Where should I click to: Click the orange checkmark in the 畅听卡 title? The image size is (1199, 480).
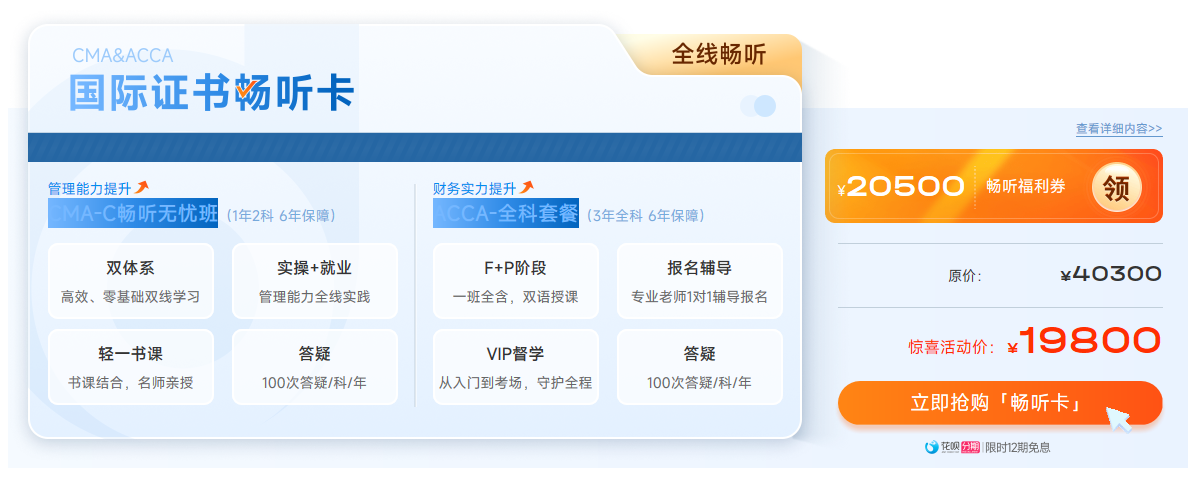point(247,92)
